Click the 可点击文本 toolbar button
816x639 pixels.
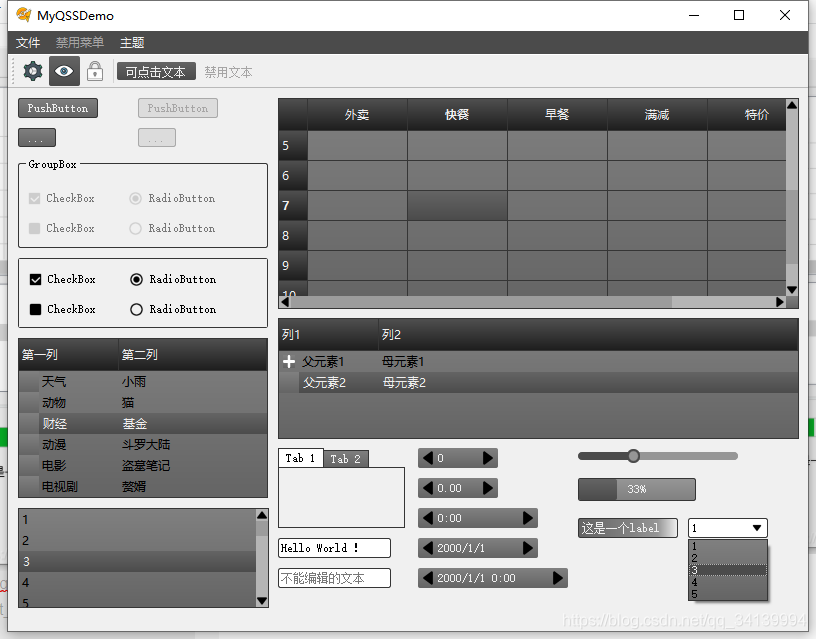[x=156, y=71]
